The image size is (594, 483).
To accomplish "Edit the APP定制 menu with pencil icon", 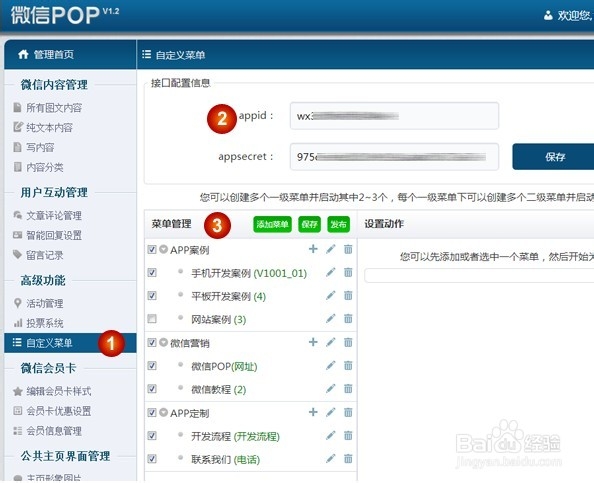I will (x=331, y=412).
